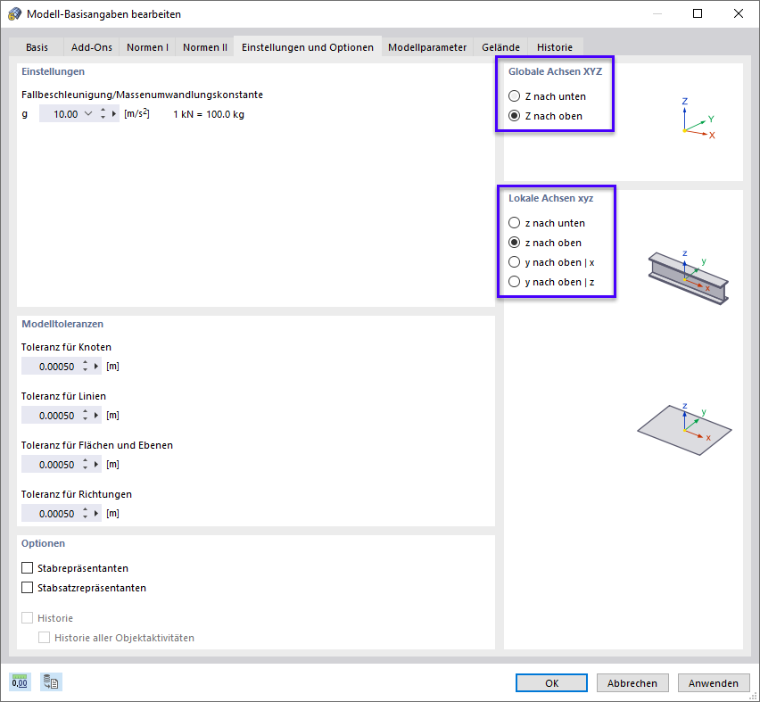The image size is (760, 702).
Task: Click the 'Modelltoleranzen' section heading
Action: (x=63, y=323)
